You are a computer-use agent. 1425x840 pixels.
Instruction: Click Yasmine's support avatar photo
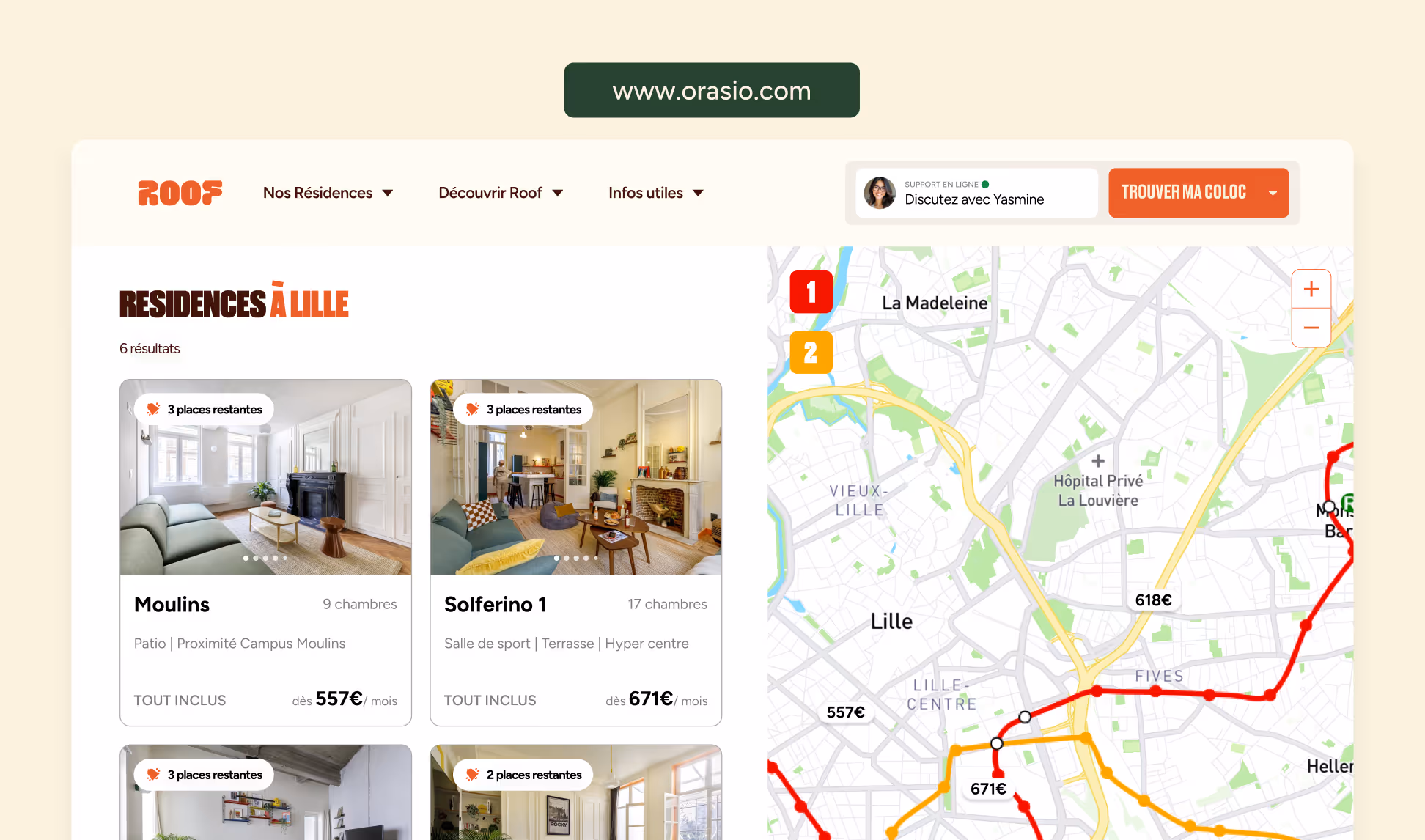tap(880, 193)
